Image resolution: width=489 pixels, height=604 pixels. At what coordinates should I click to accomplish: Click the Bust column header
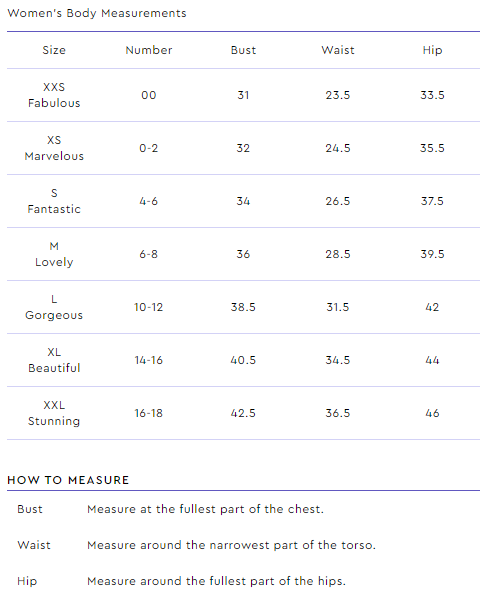(x=243, y=50)
